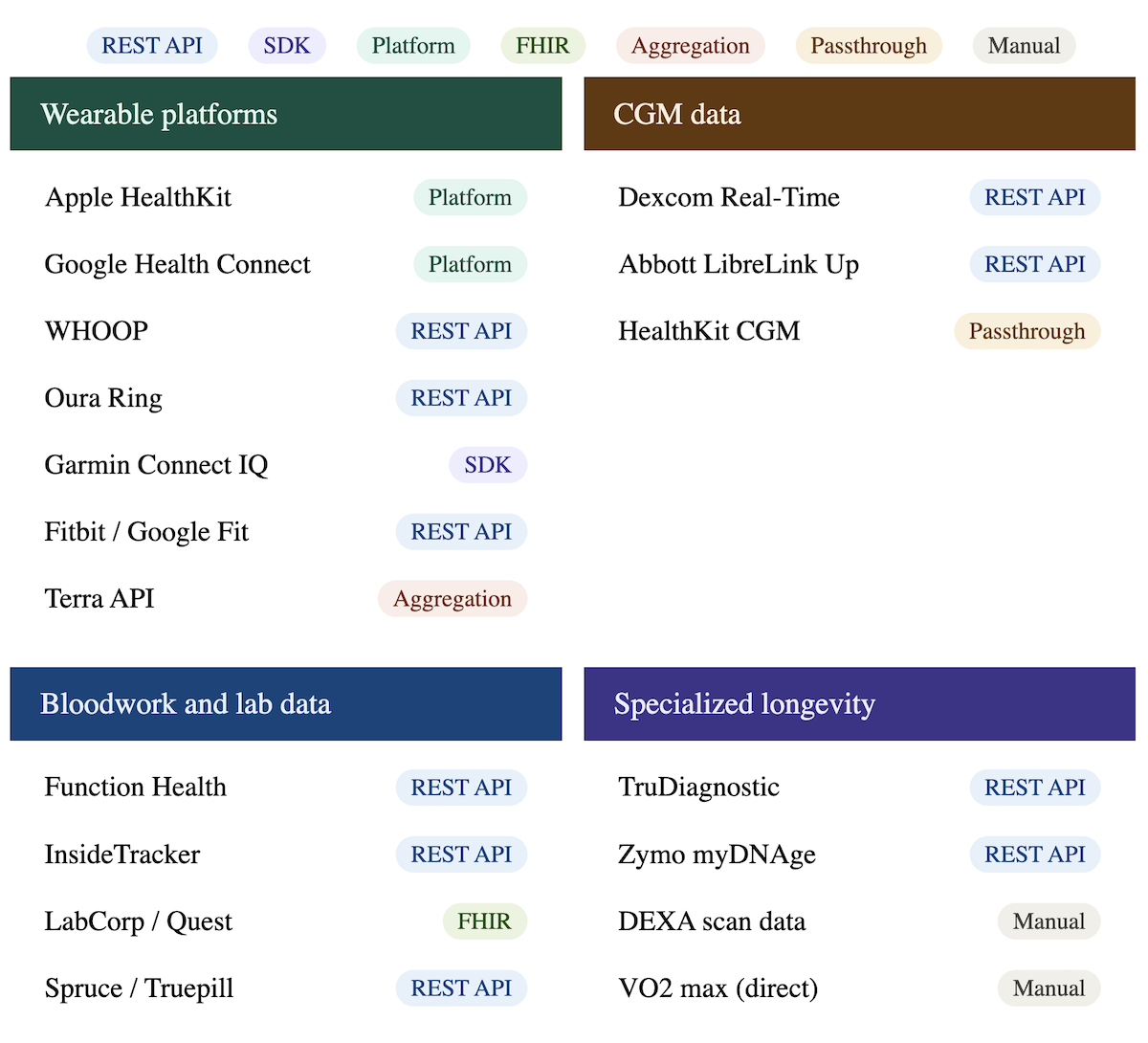Select the Specialized longevity header
Image resolution: width=1148 pixels, height=1043 pixels.
pyautogui.click(x=860, y=704)
